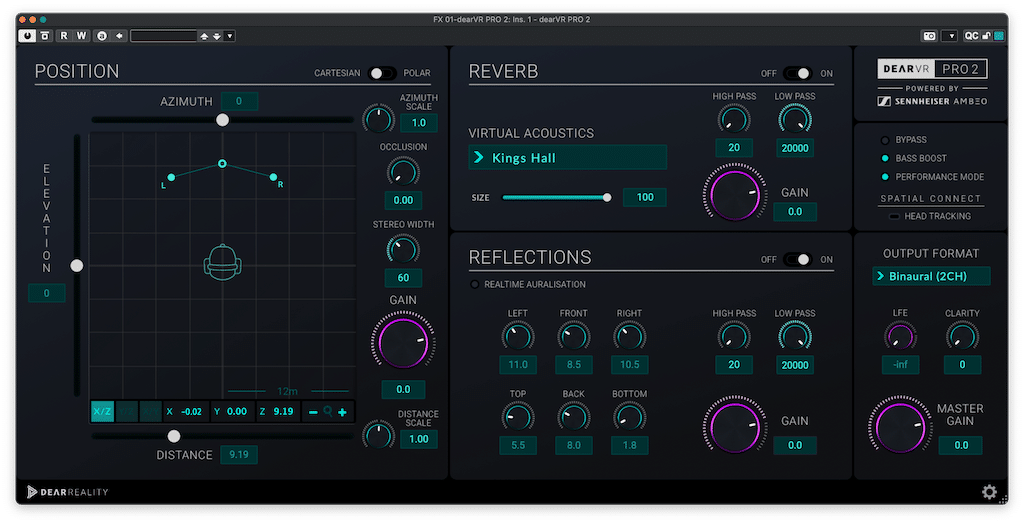Click the Distance slider handle
This screenshot has height=523, width=1024.
tap(174, 436)
